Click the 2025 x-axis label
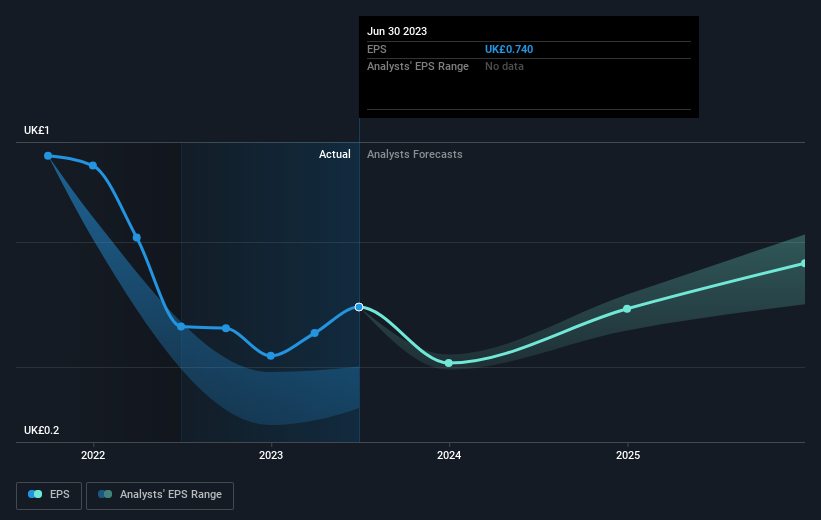This screenshot has height=520, width=821. click(628, 455)
